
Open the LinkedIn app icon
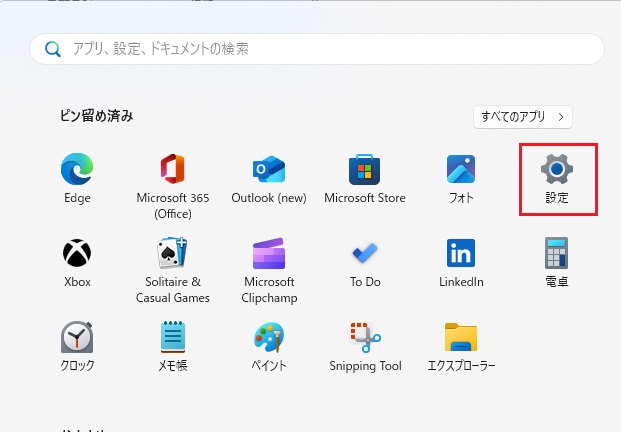click(461, 253)
